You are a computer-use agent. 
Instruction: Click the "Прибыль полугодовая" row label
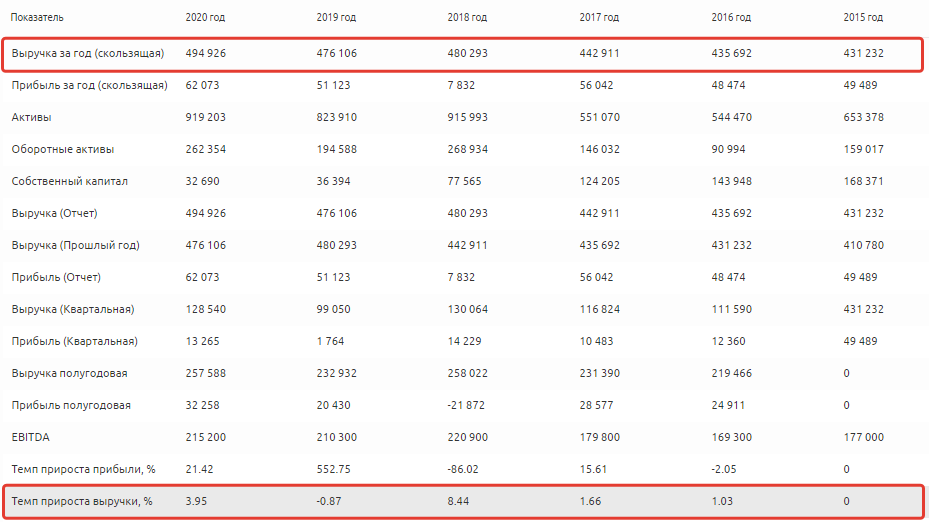71,405
